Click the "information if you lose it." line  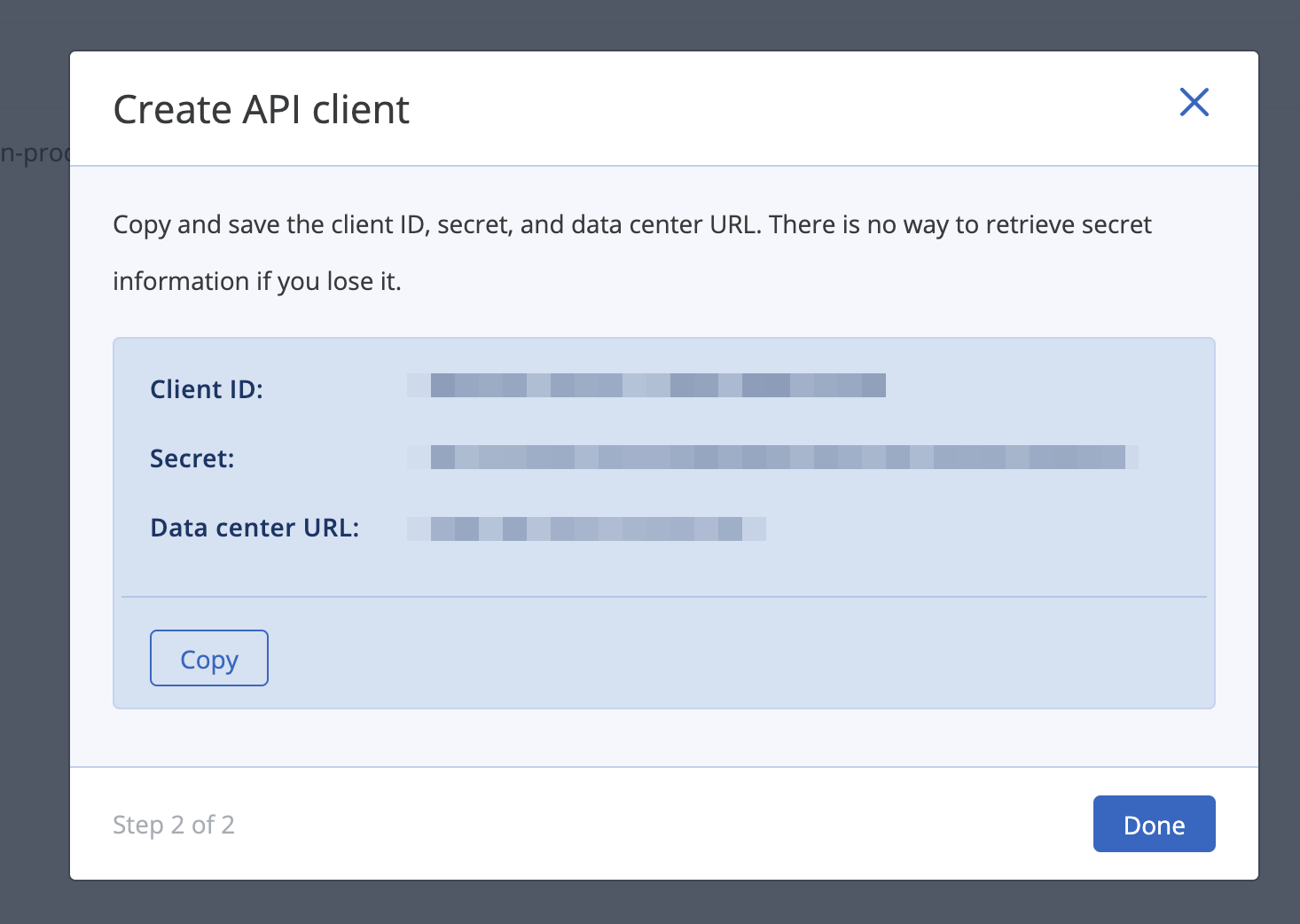257,282
